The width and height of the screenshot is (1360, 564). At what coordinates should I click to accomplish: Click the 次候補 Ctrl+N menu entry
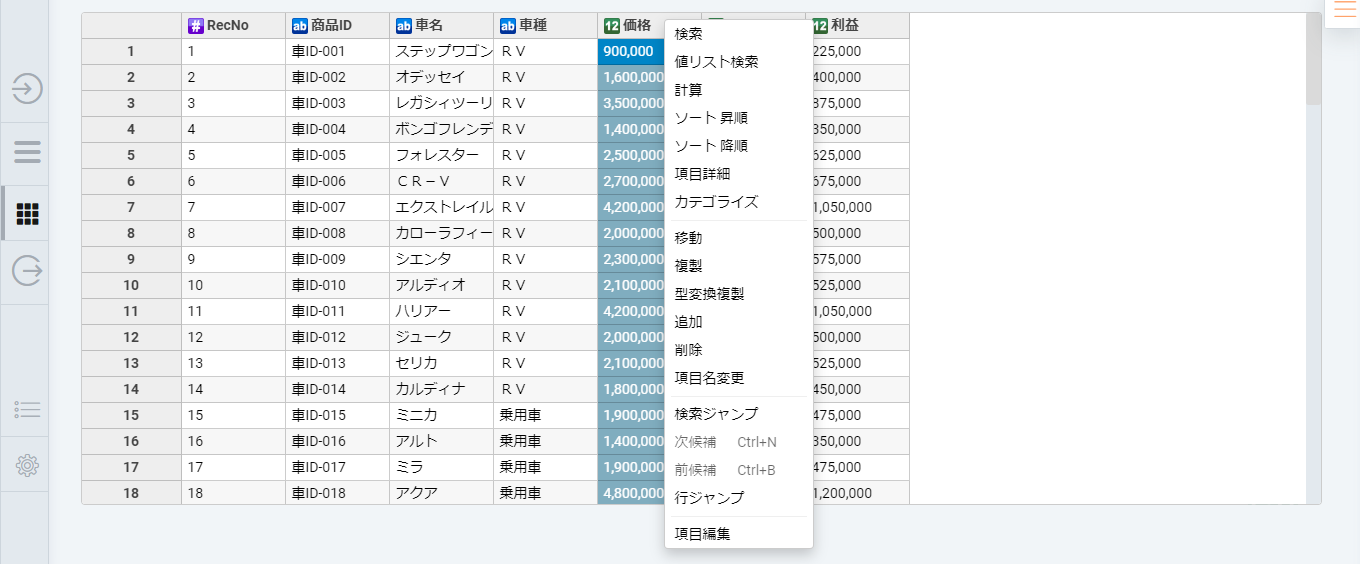pyautogui.click(x=739, y=442)
